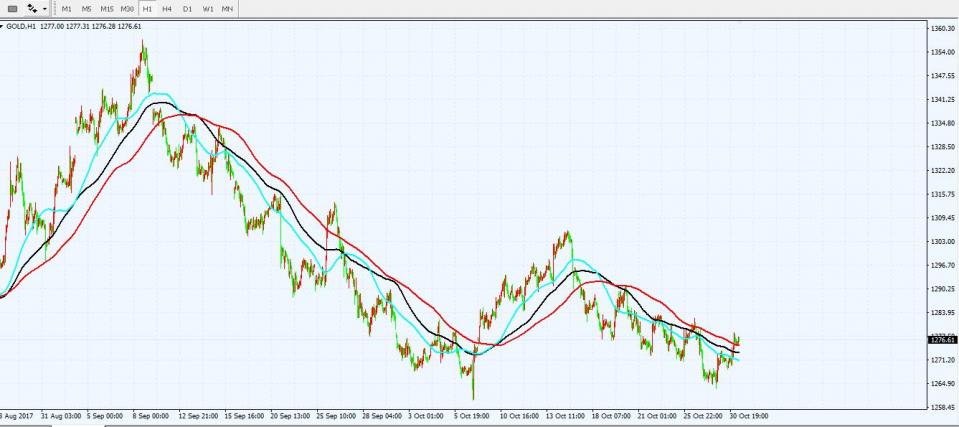The image size is (959, 427).
Task: Click the arrows icon left of M1
Action: point(32,8)
